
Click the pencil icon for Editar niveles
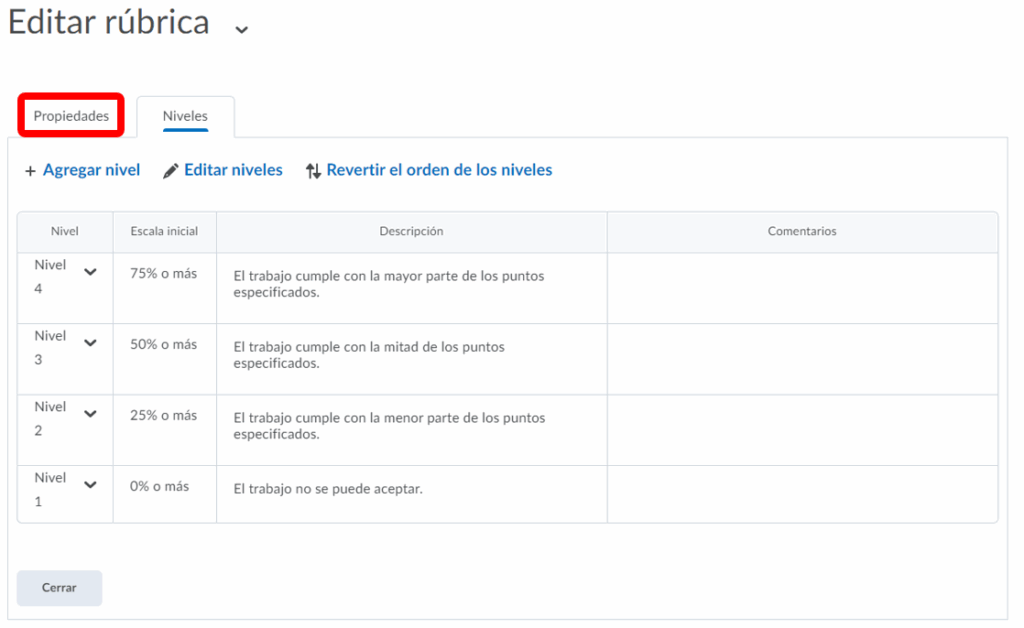[x=171, y=171]
